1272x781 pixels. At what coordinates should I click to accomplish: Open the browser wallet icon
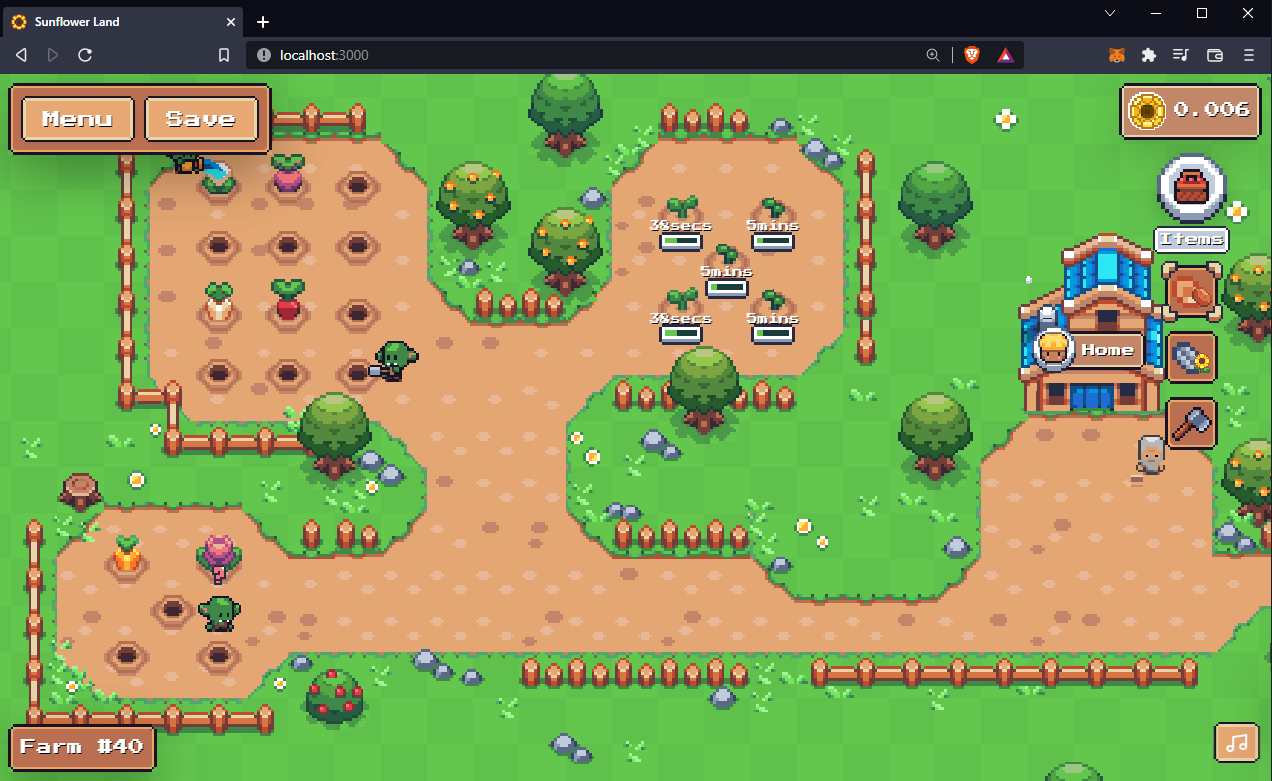point(1215,55)
